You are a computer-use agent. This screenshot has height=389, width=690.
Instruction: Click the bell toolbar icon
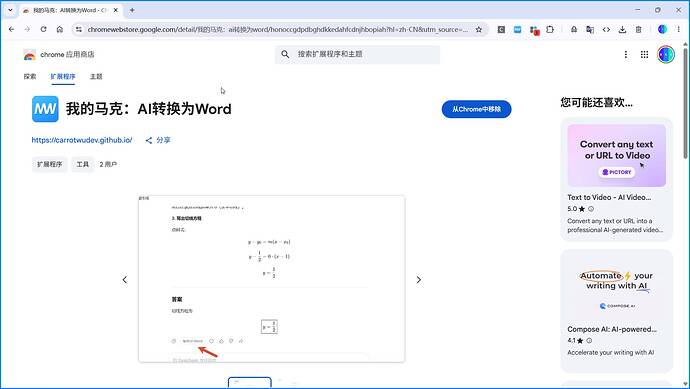(x=574, y=29)
